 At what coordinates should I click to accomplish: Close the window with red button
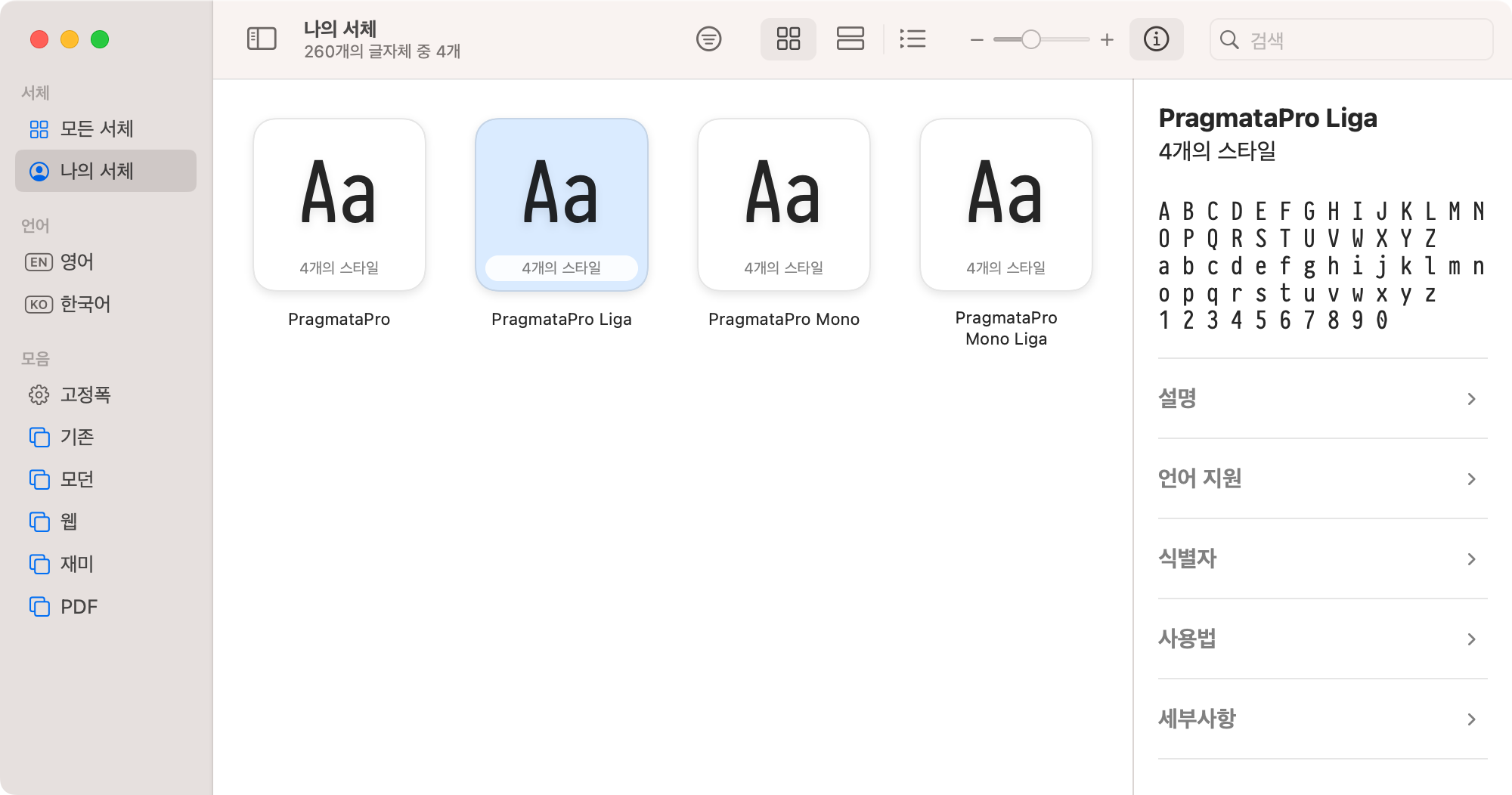pyautogui.click(x=39, y=39)
